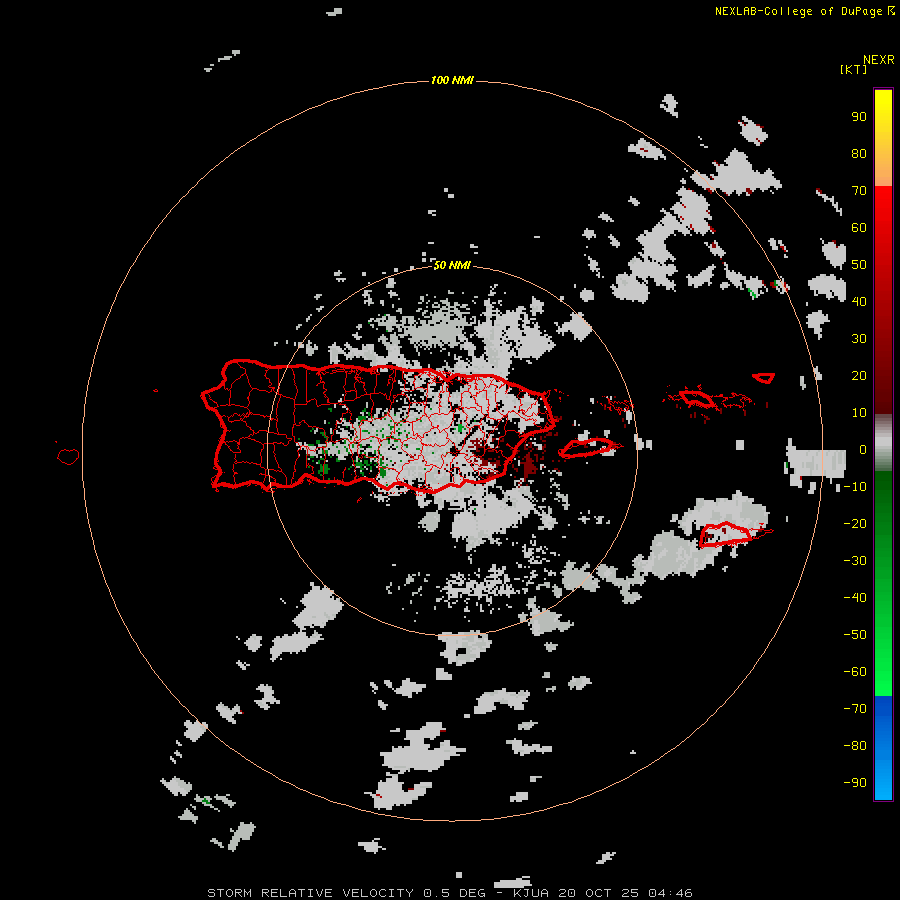Click the -20 value on velocity scale
This screenshot has height=900, width=900.
click(x=855, y=524)
